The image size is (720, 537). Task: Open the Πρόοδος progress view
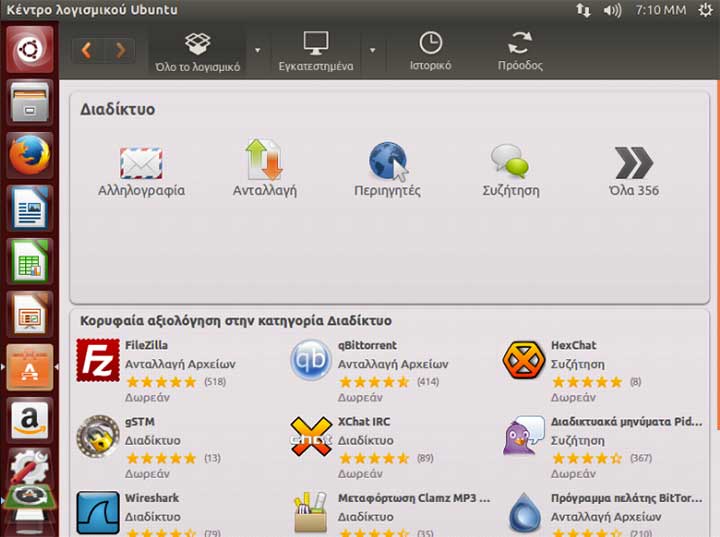tap(520, 51)
